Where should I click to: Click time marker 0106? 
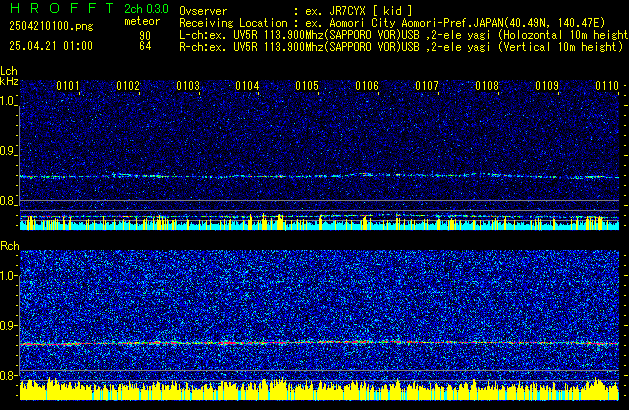click(x=367, y=86)
